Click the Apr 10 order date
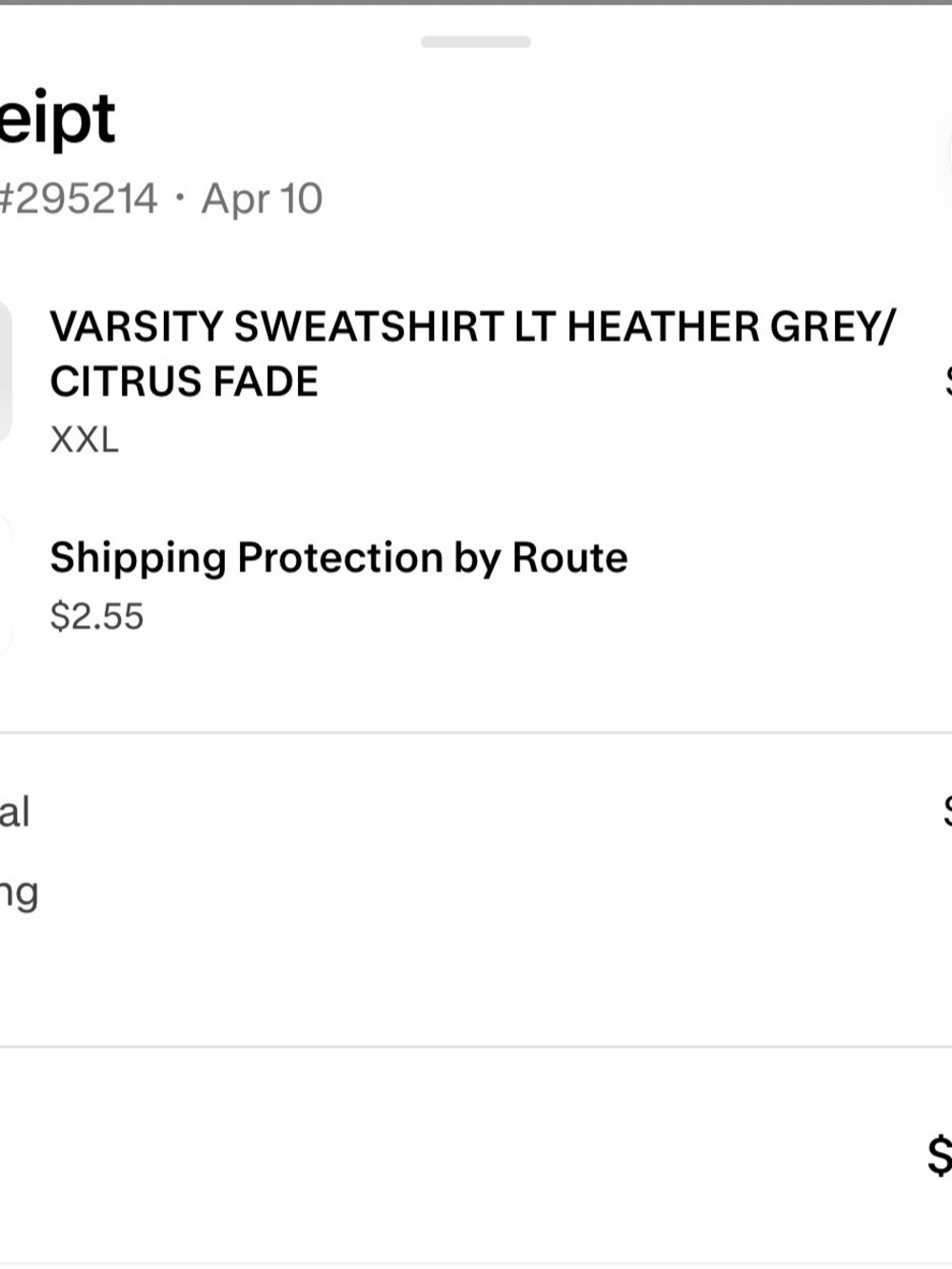 click(x=262, y=199)
